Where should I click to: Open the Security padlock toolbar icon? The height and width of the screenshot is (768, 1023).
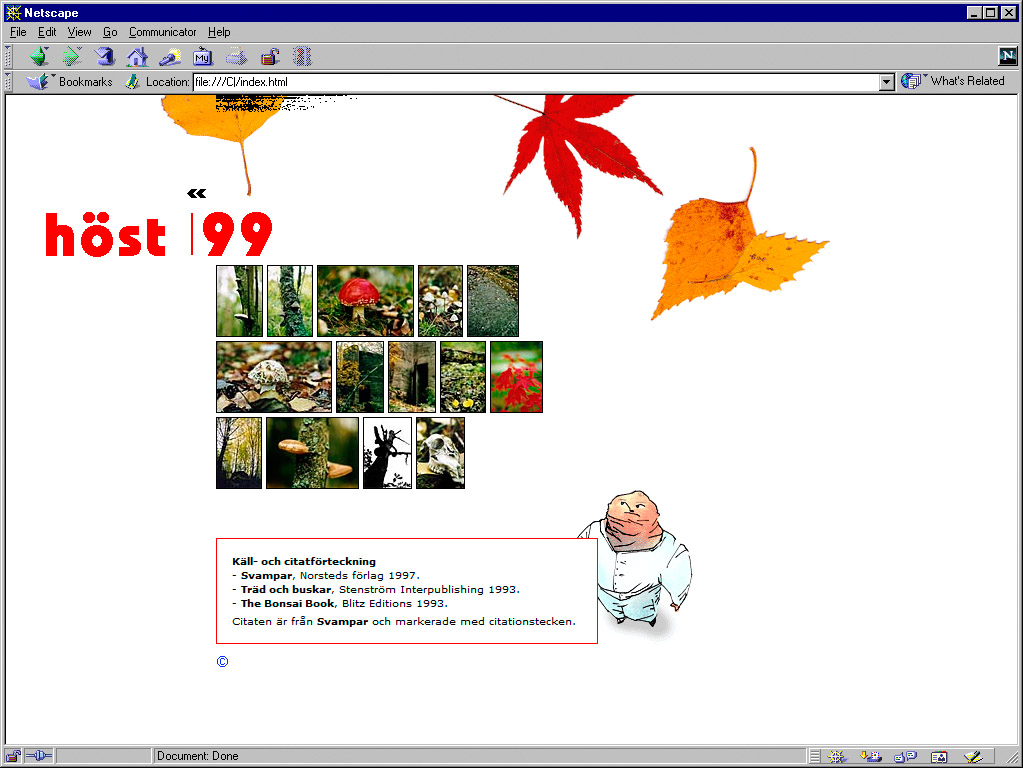pyautogui.click(x=269, y=57)
